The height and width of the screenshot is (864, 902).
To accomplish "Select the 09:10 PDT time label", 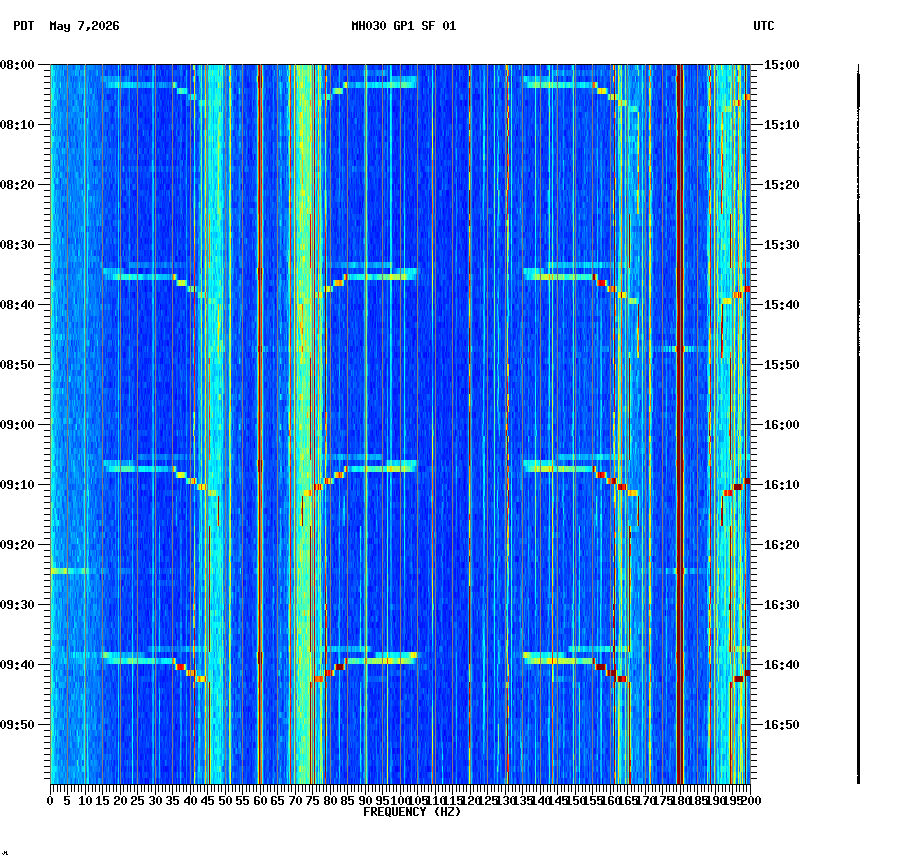I will (17, 485).
